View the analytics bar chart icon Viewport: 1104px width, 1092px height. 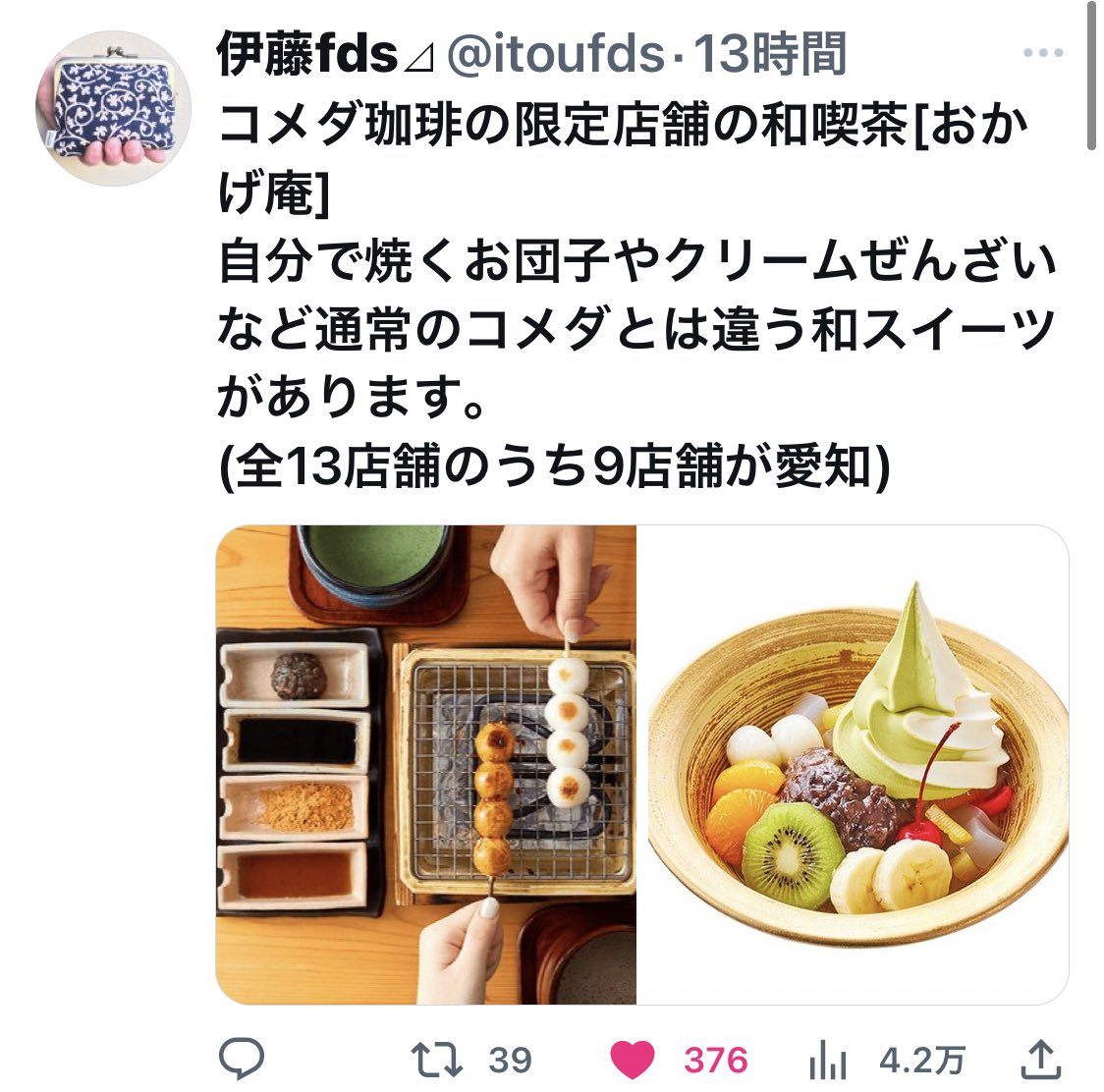pos(827,1060)
